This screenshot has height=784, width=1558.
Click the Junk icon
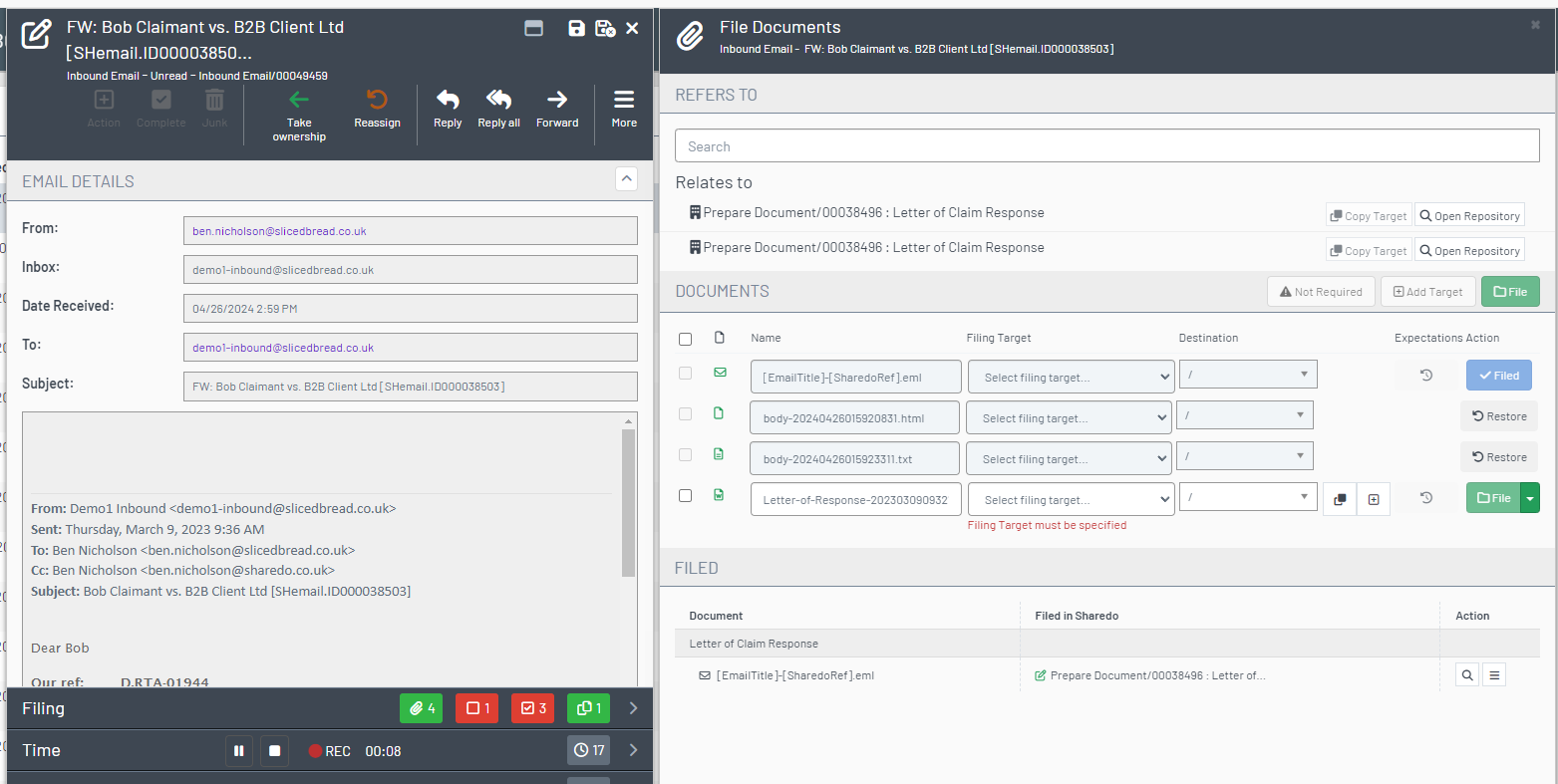pos(214,105)
